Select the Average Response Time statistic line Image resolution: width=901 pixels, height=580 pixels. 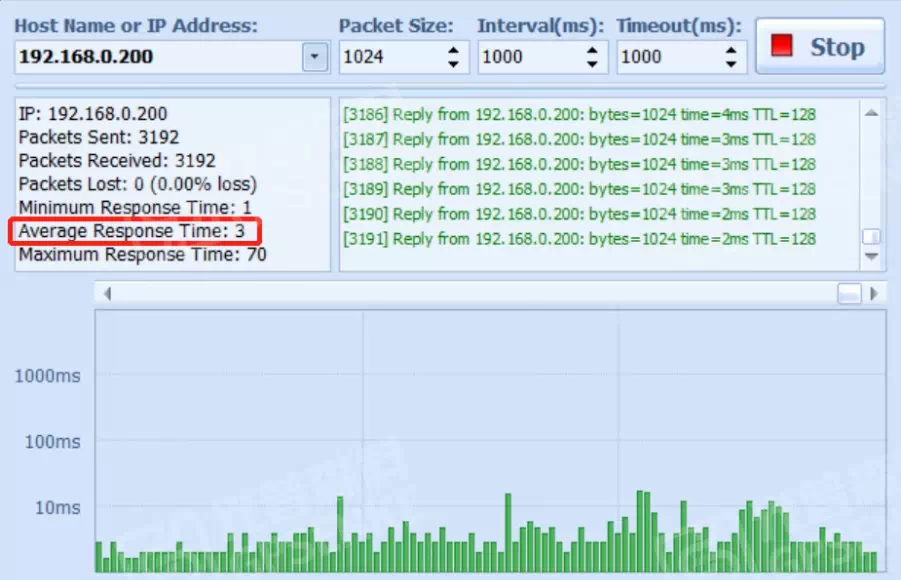(132, 232)
